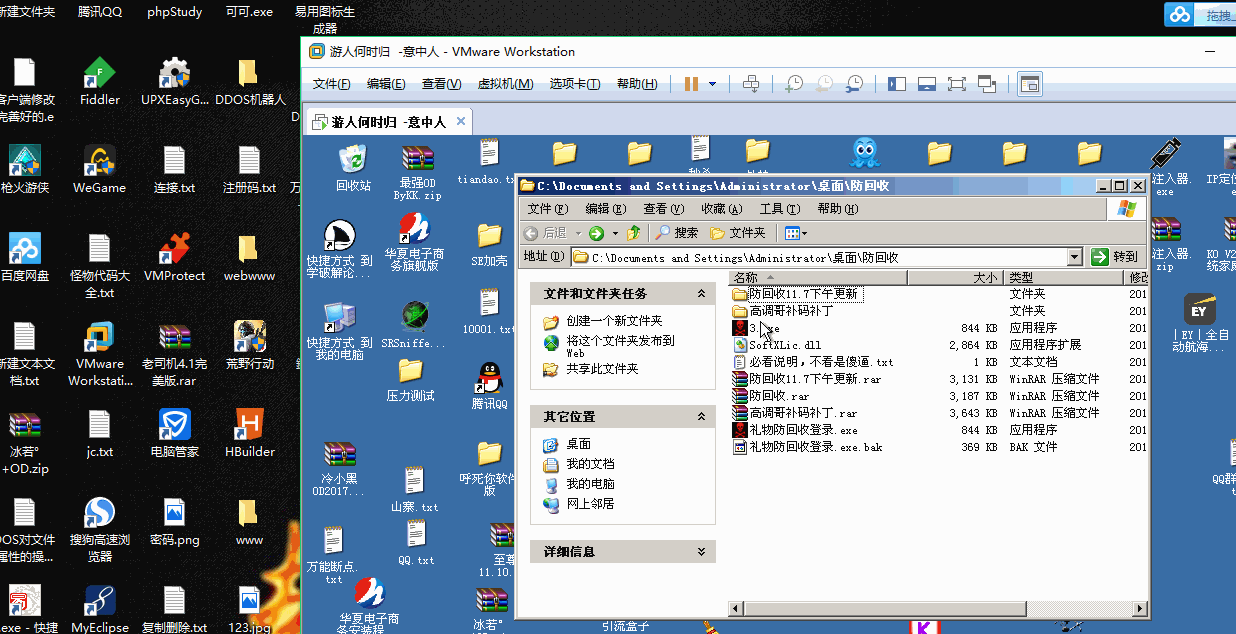The image size is (1236, 634).
Task: Select Fiddler shortcut on host desktop
Action: (100, 82)
